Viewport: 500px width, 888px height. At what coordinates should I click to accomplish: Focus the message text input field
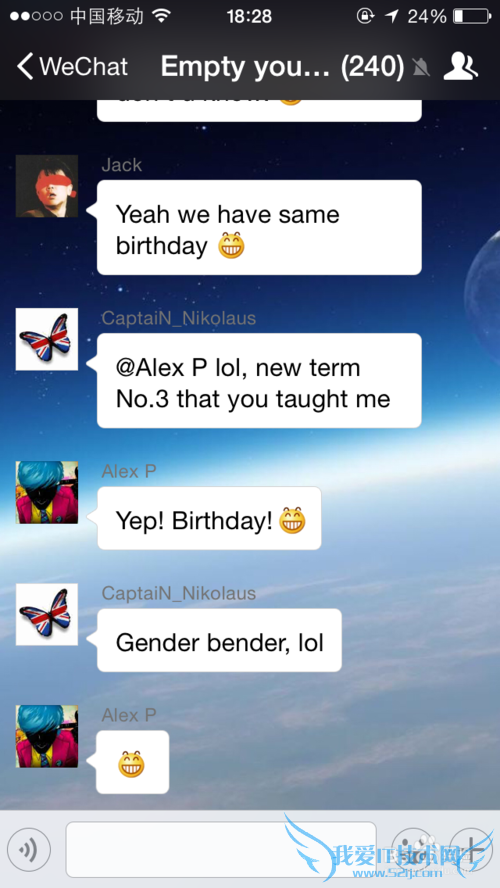(x=221, y=849)
